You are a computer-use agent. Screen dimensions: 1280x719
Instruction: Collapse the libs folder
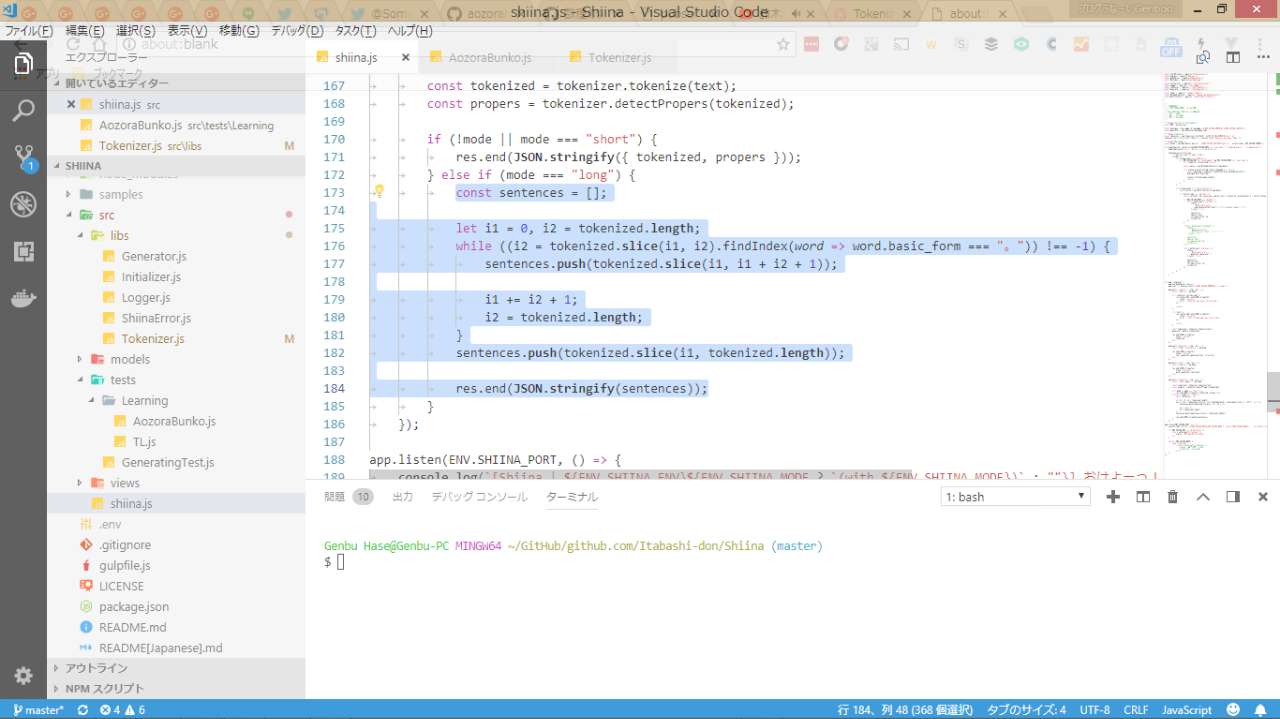coord(119,235)
